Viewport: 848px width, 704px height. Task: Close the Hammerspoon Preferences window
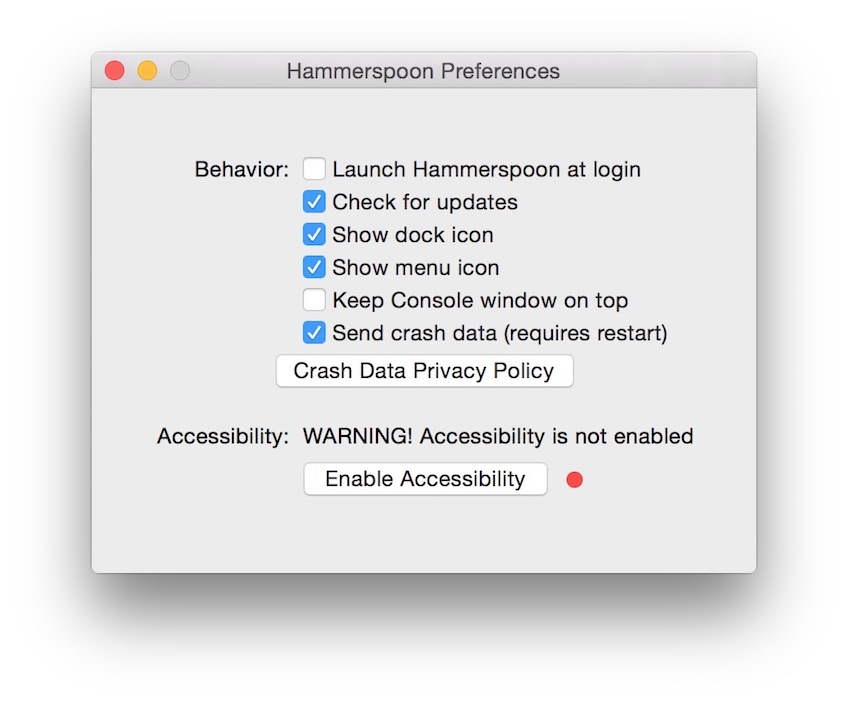pyautogui.click(x=115, y=71)
